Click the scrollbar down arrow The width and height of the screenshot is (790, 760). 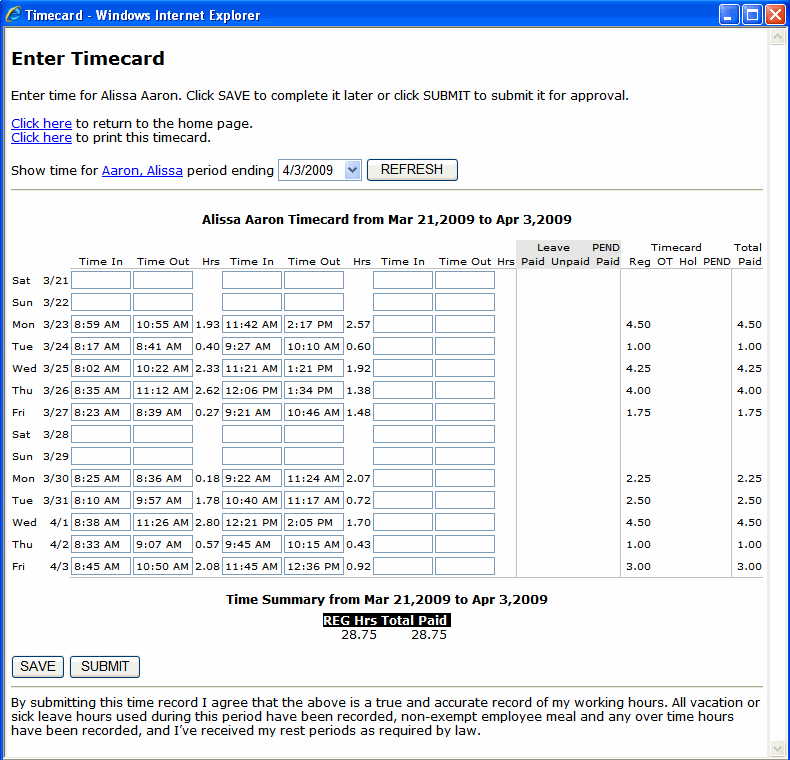tap(778, 748)
